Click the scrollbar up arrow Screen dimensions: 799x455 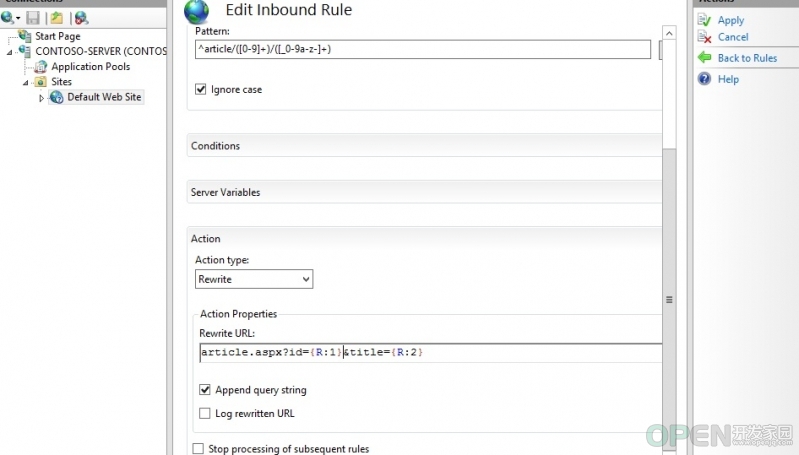coord(669,33)
